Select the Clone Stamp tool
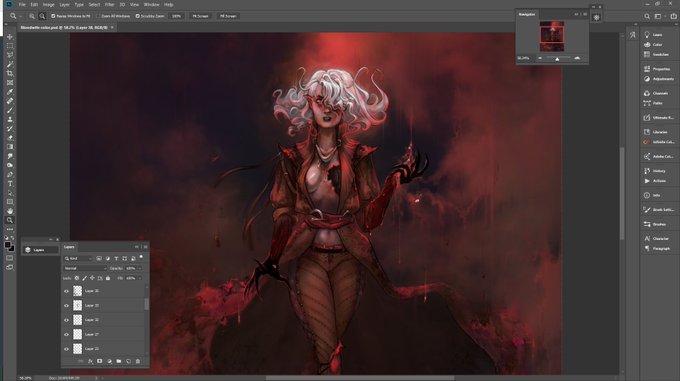The height and width of the screenshot is (381, 680). tap(10, 119)
